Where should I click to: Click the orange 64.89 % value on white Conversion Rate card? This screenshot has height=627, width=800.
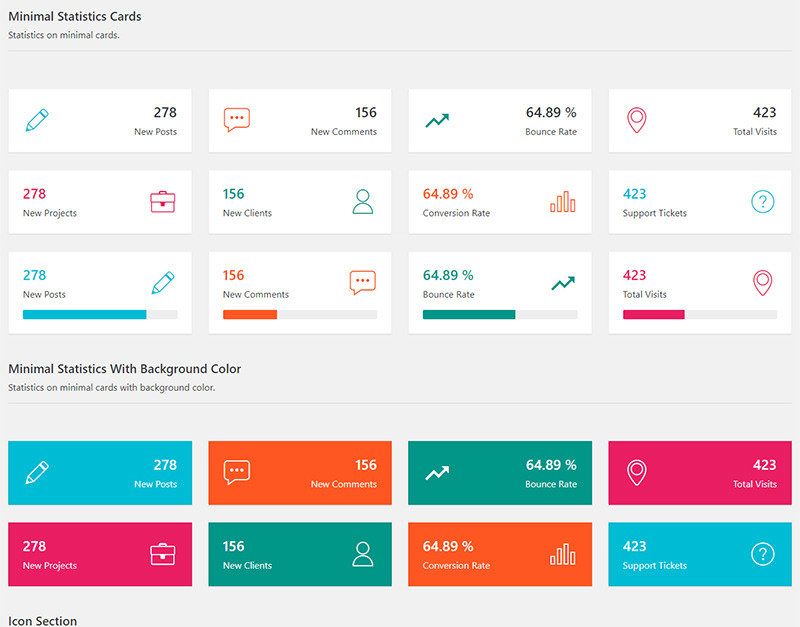448,194
